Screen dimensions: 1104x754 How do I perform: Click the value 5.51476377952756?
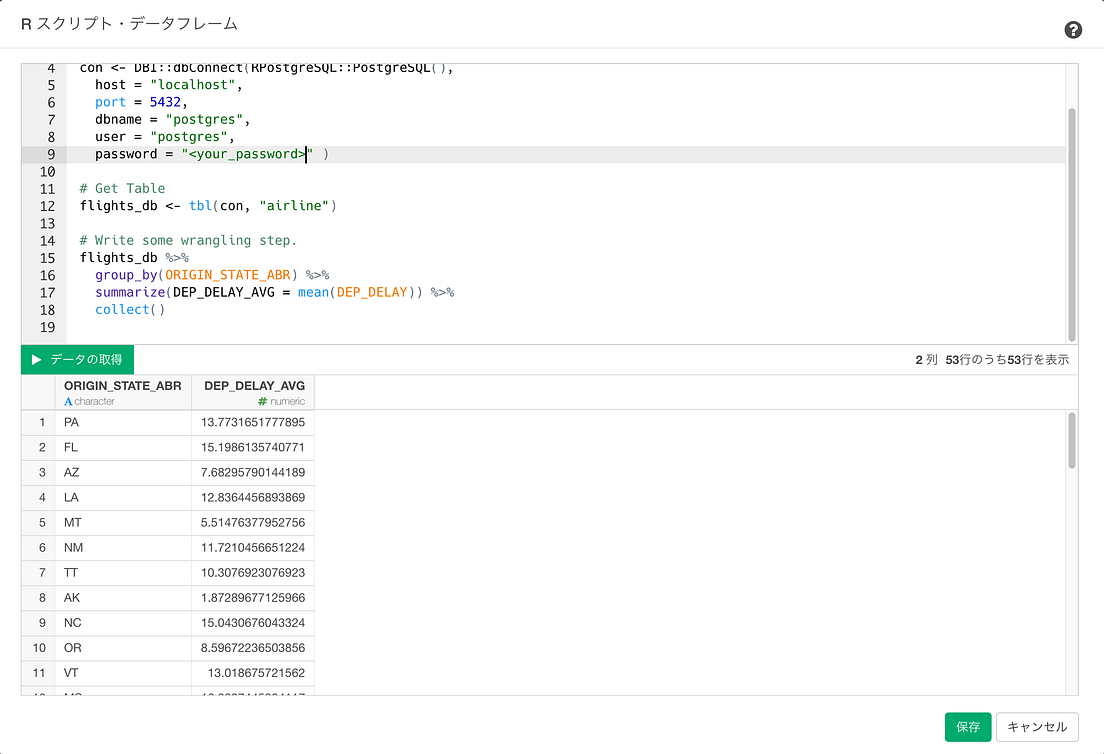pyautogui.click(x=253, y=523)
